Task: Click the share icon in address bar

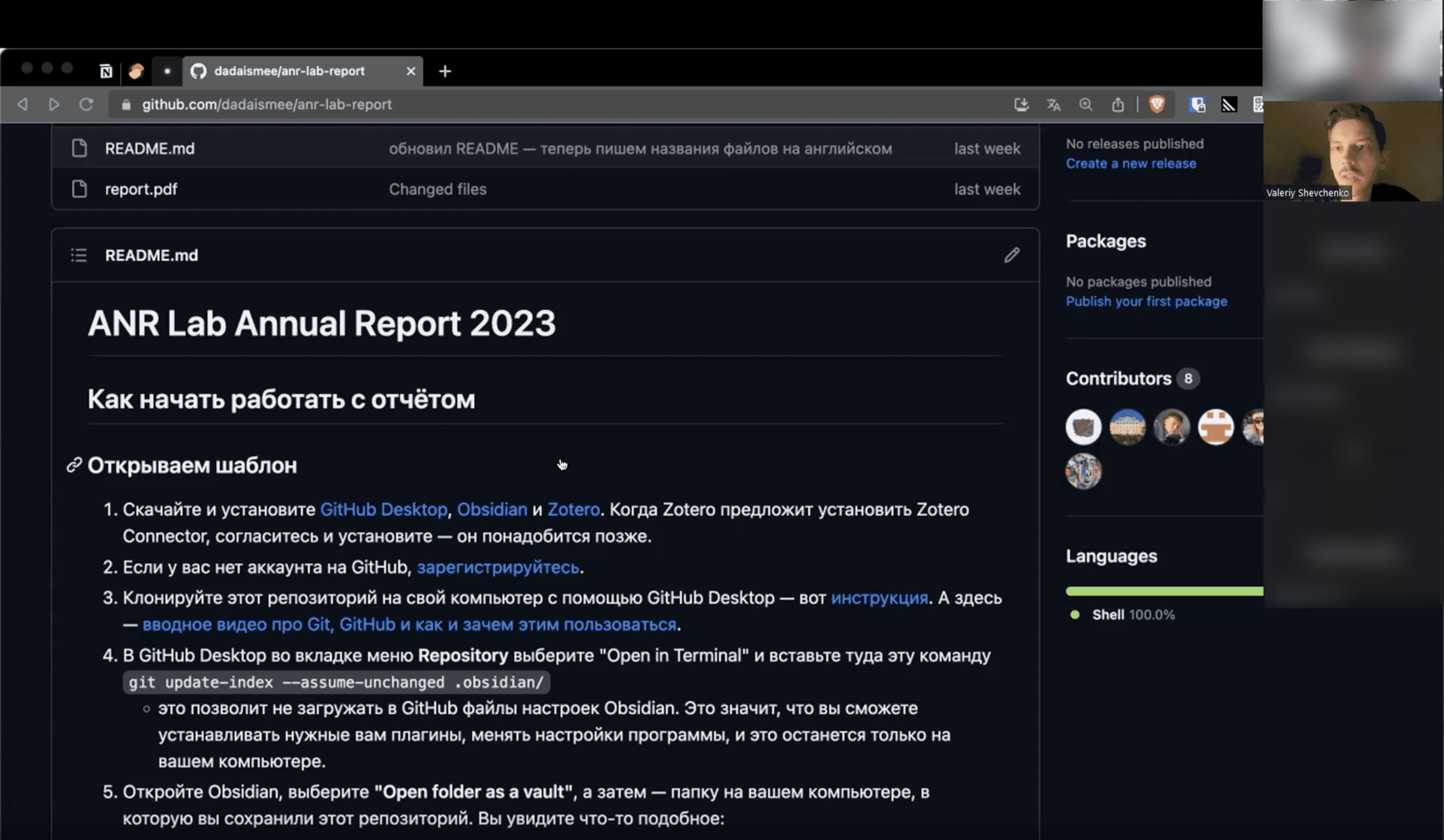Action: 1118,104
